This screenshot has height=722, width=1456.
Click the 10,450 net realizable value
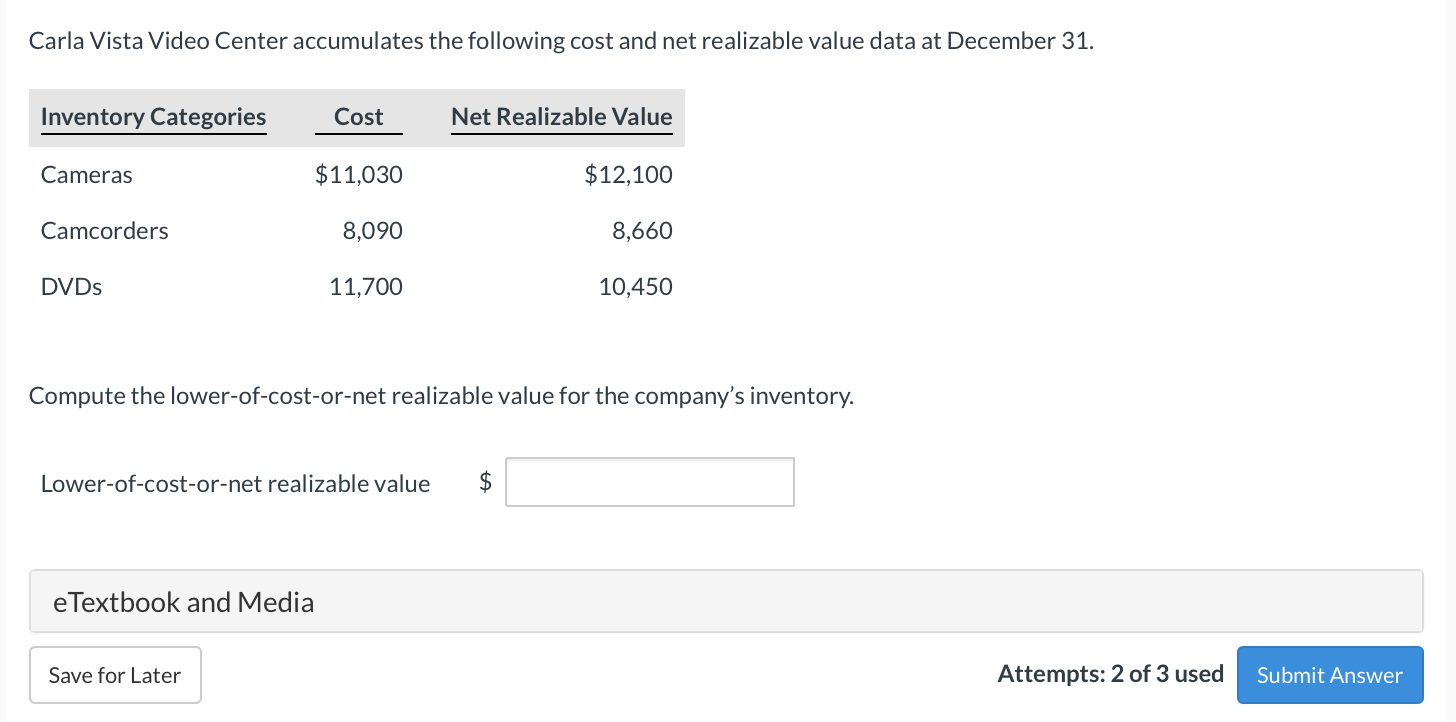[636, 287]
